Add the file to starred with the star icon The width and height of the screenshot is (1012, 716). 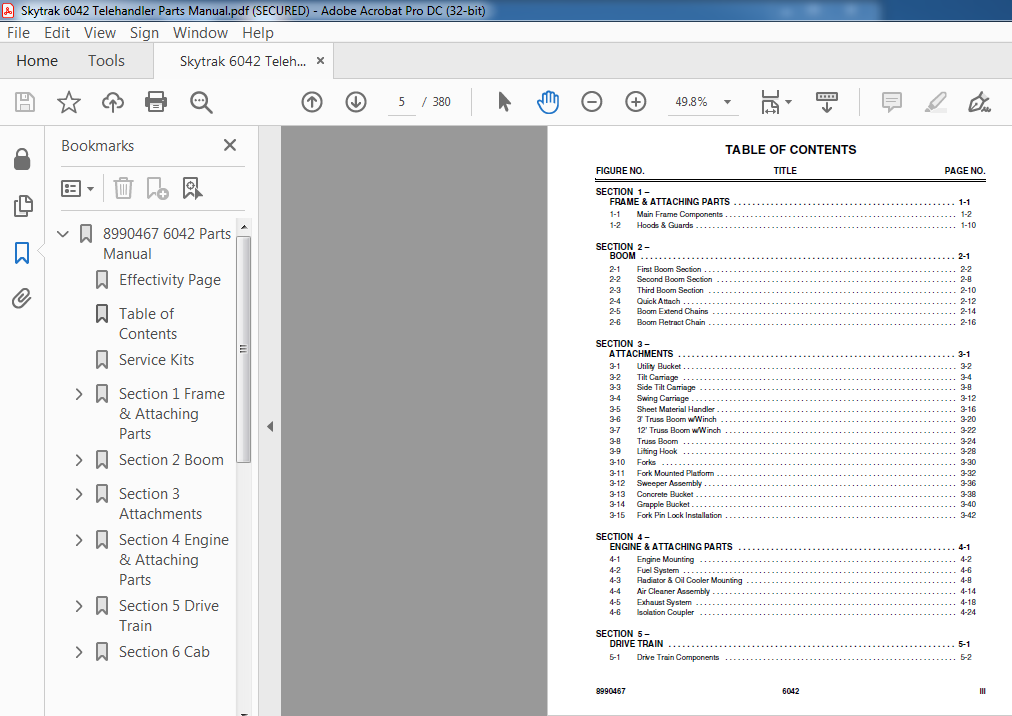(x=68, y=102)
